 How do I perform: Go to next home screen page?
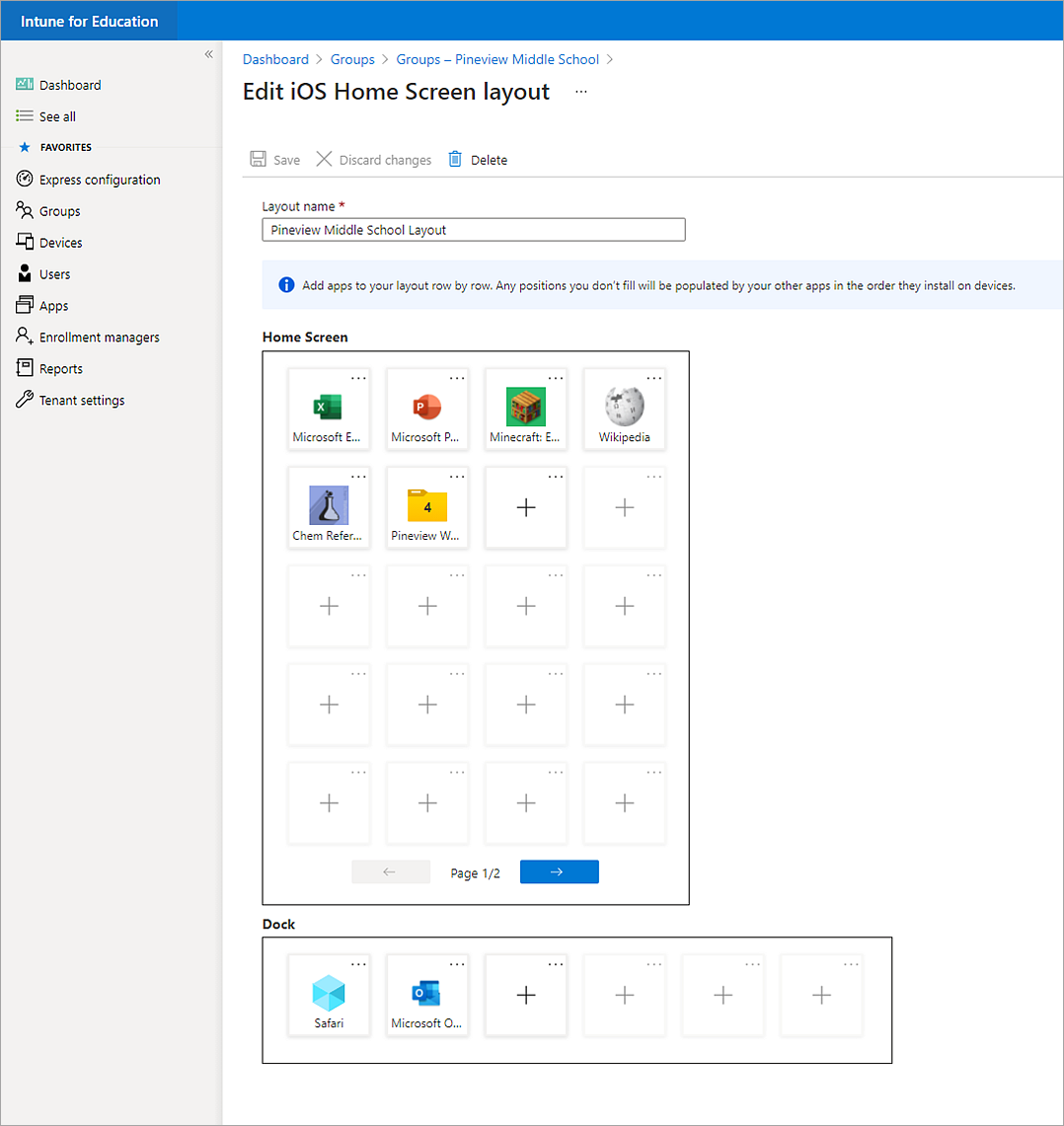[x=559, y=871]
